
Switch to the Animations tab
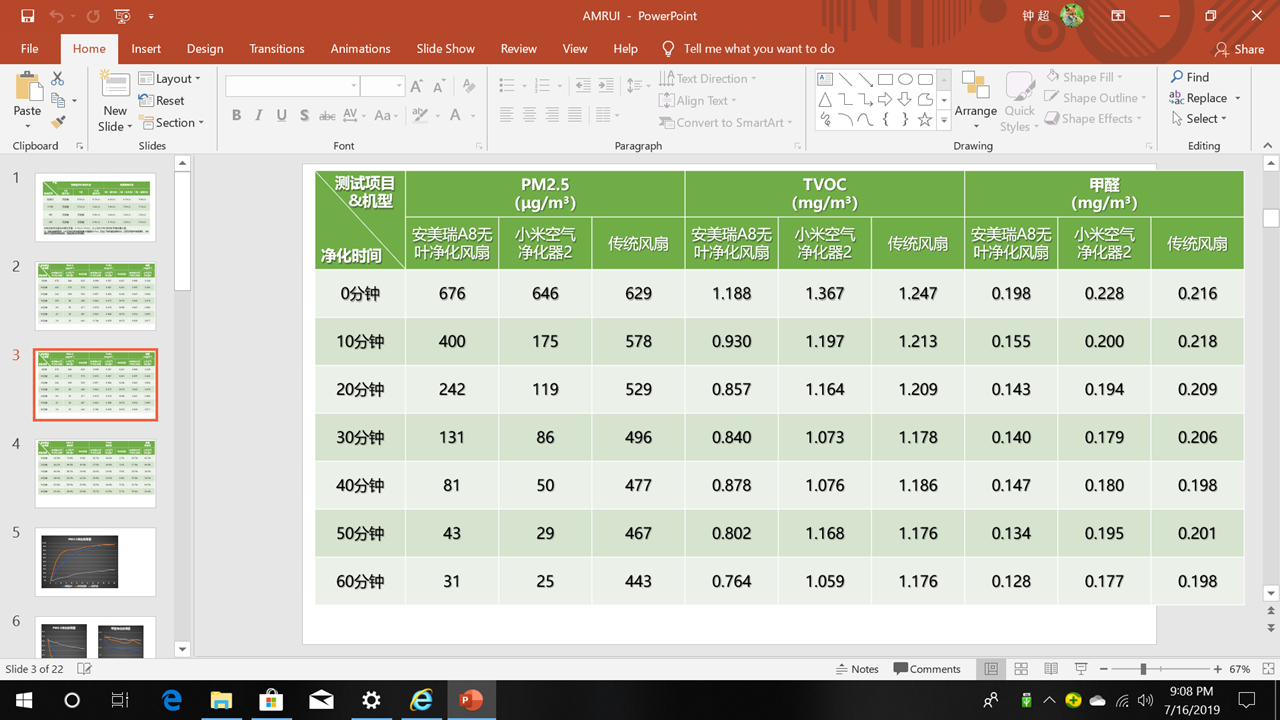coord(360,48)
